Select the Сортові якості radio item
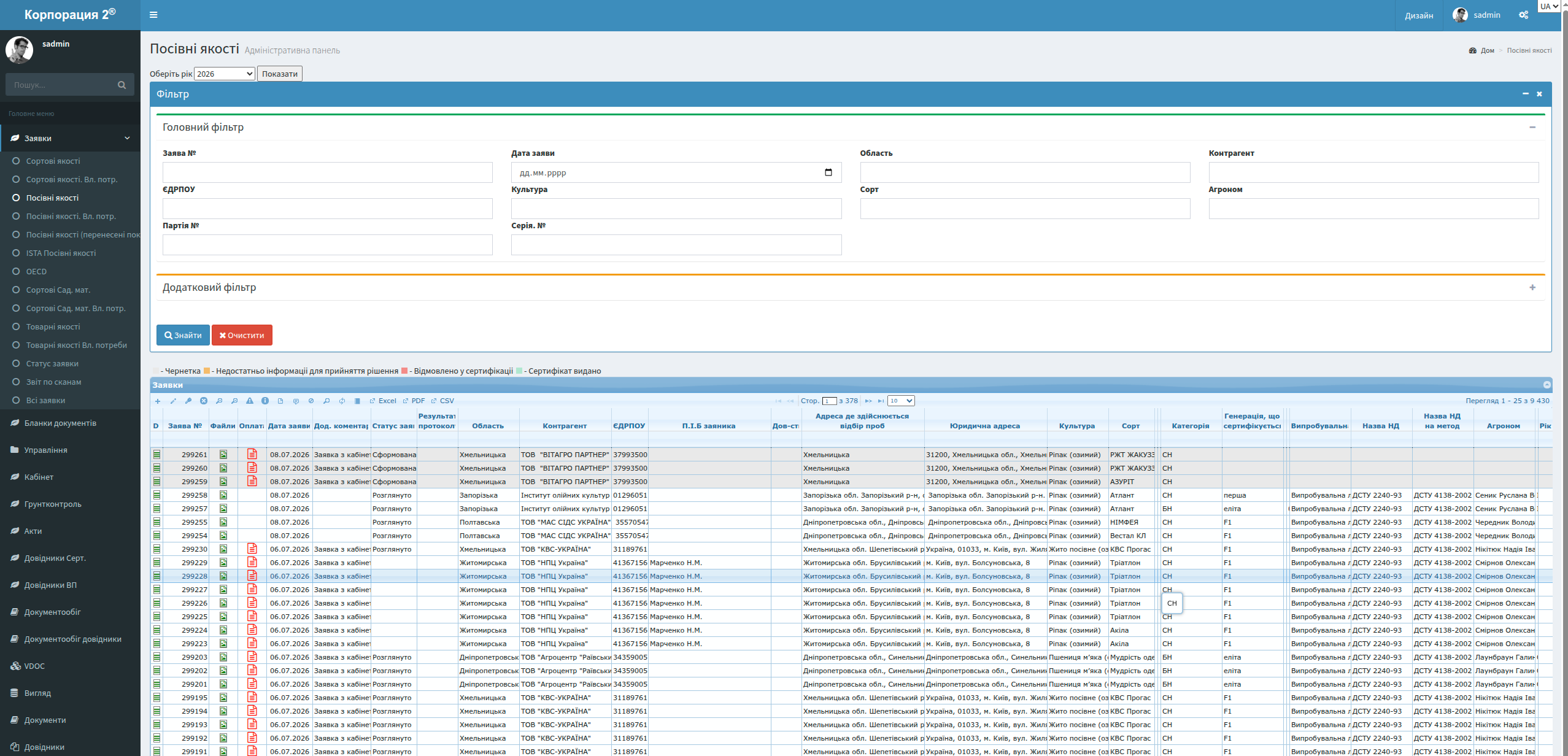The height and width of the screenshot is (756, 1568). (x=53, y=161)
